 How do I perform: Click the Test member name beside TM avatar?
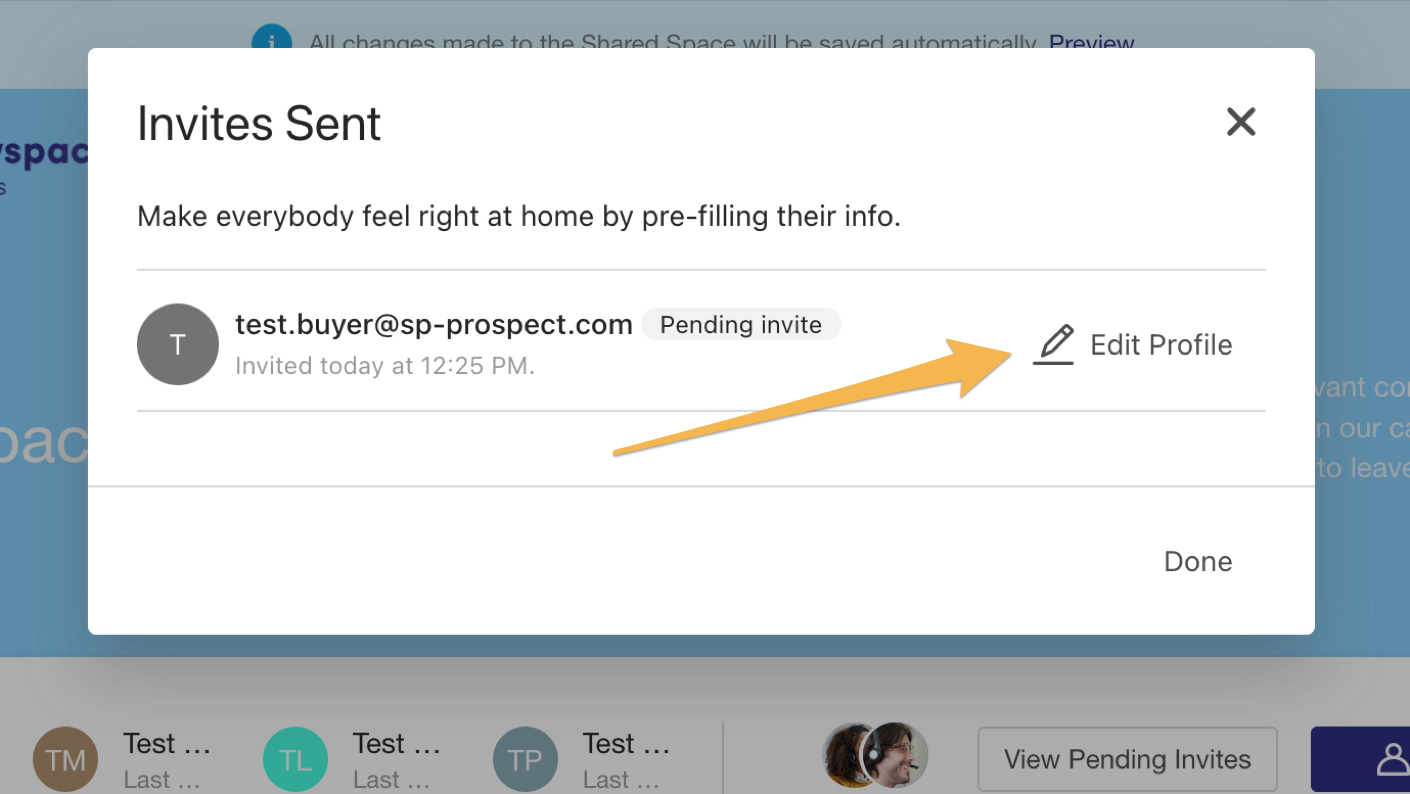click(167, 744)
